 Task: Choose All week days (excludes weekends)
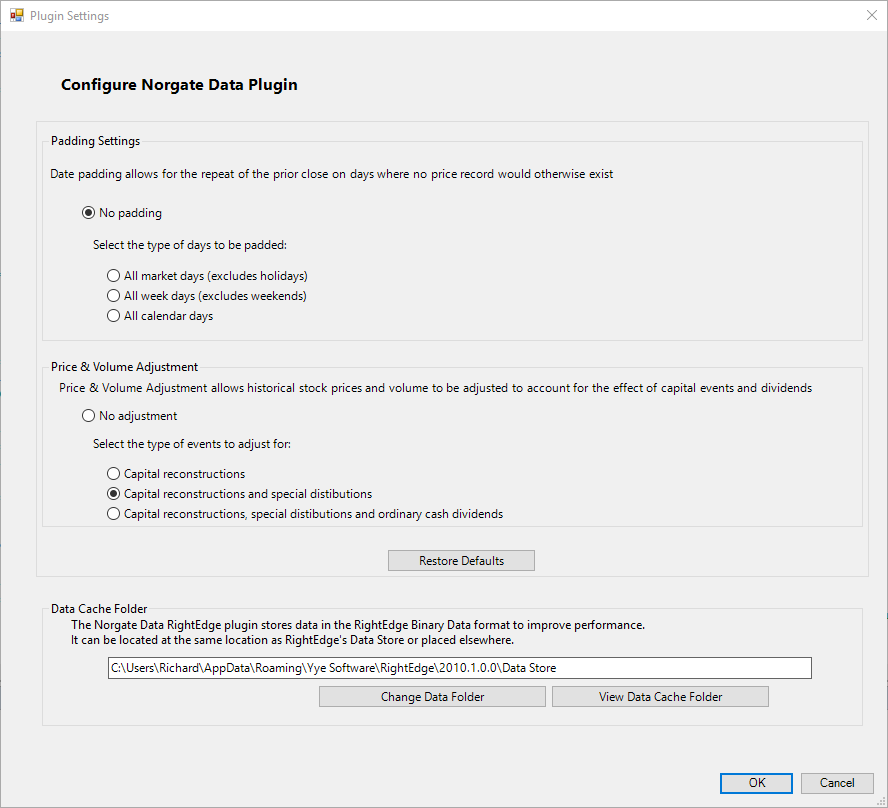click(207, 296)
